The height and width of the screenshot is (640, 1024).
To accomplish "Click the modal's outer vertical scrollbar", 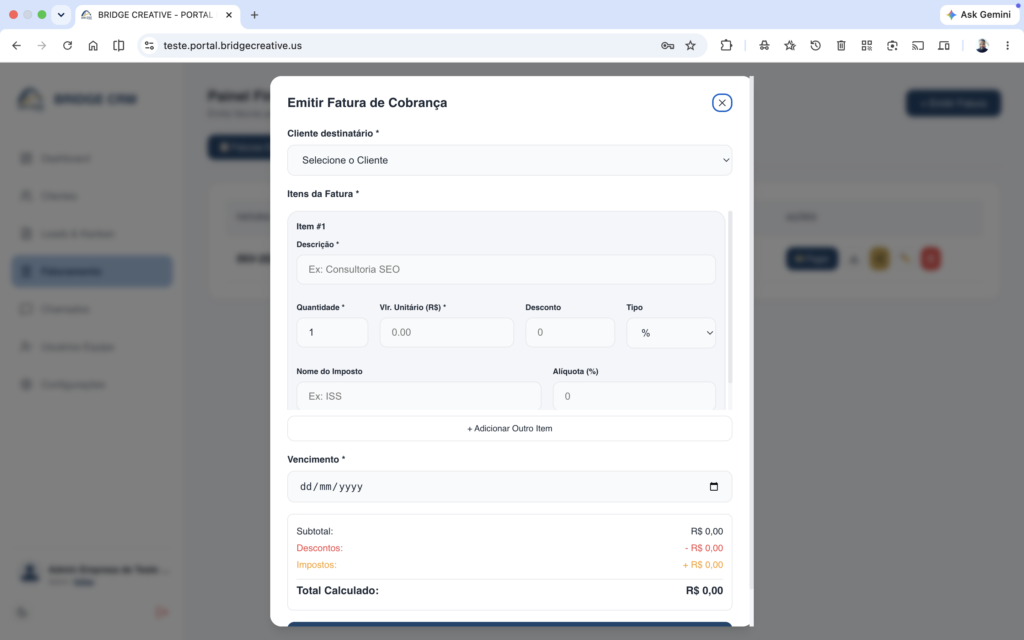I will click(752, 333).
